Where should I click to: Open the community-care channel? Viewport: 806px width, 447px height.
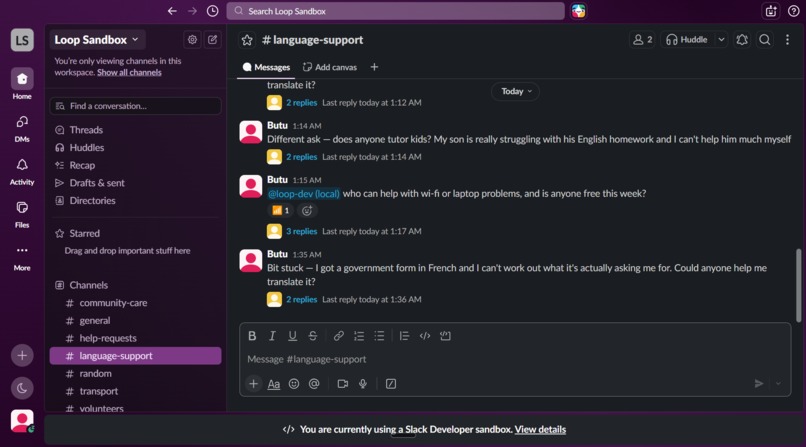coord(135,303)
